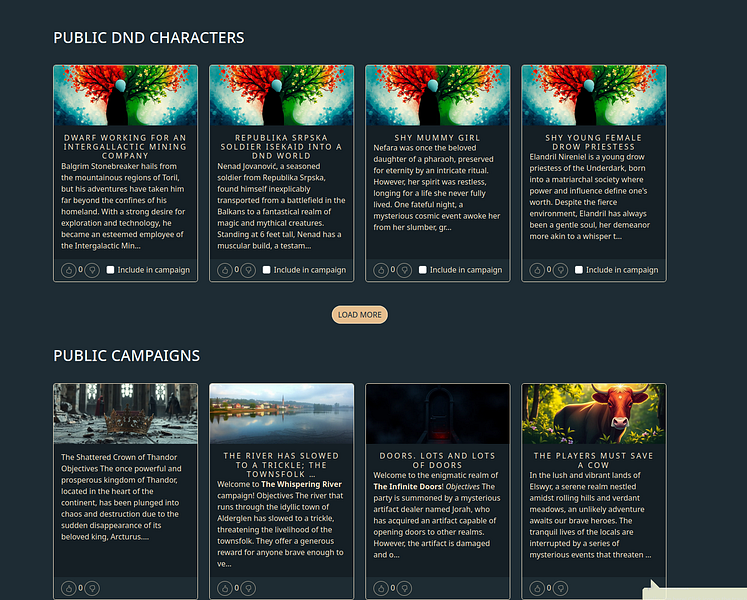Downvote the Players Must Save a Cow campaign
Viewport: 747px width, 600px height.
pos(561,589)
